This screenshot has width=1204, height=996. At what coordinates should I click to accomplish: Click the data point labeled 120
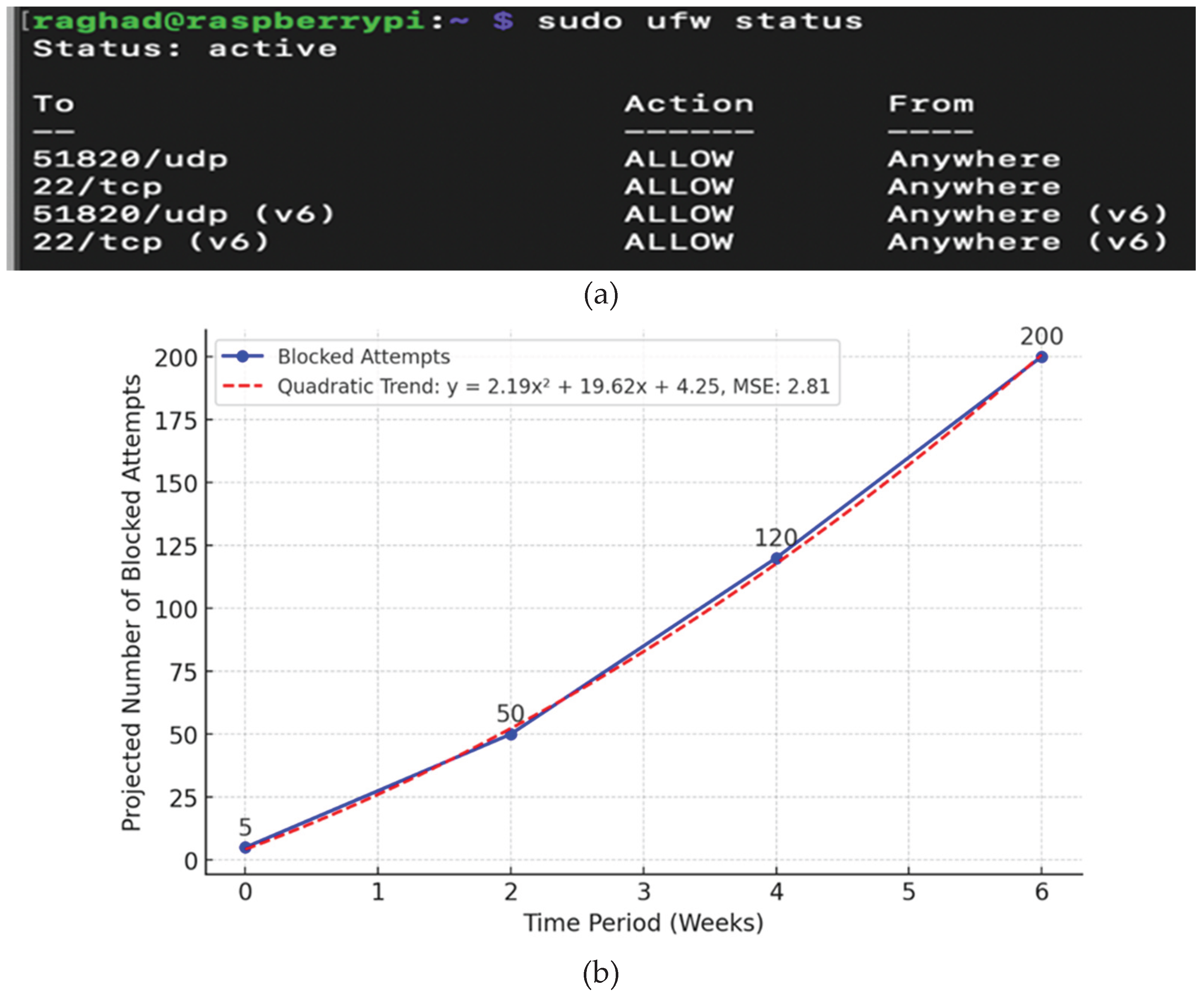pos(776,558)
